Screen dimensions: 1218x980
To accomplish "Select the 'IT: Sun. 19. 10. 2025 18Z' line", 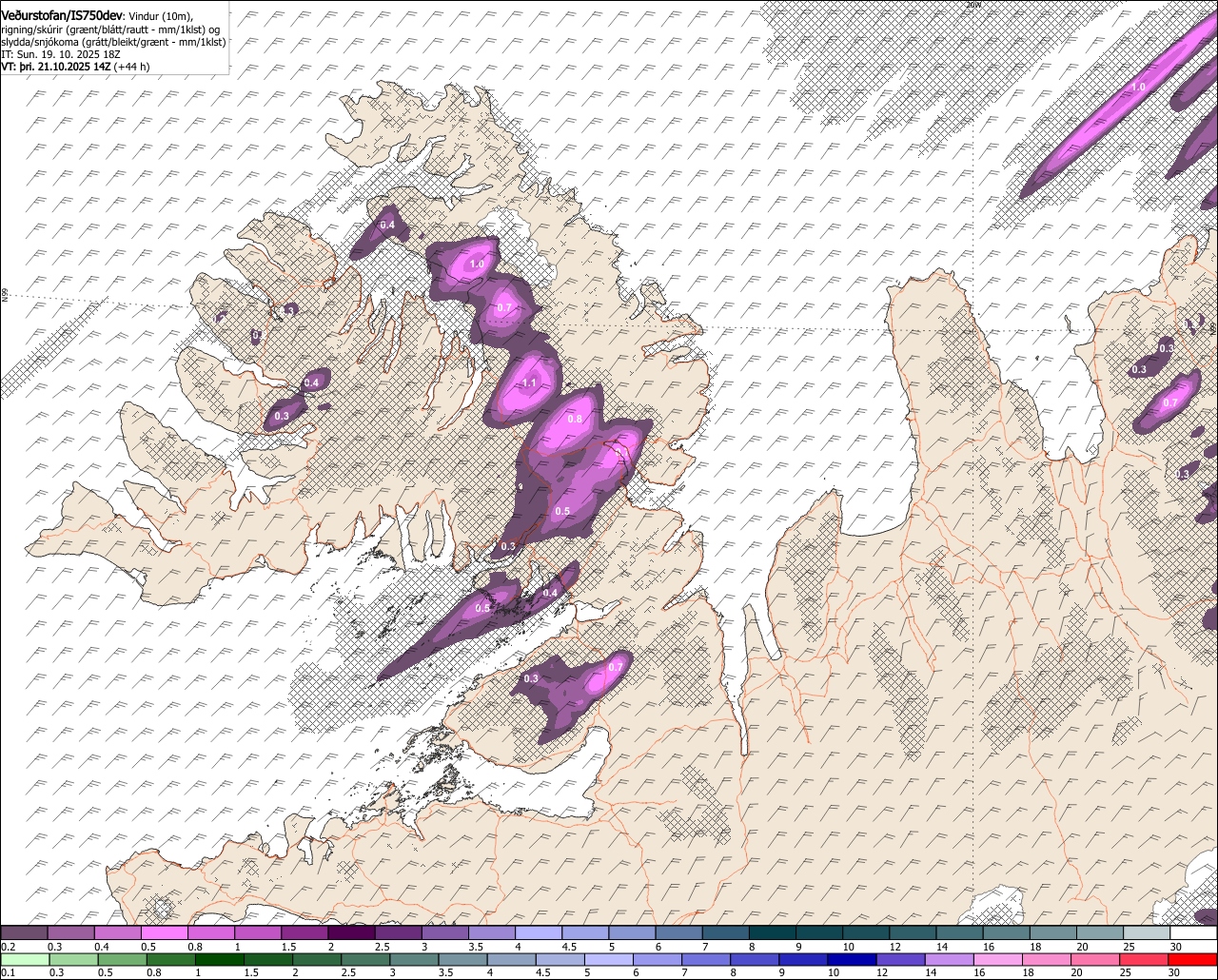I will [x=61, y=55].
